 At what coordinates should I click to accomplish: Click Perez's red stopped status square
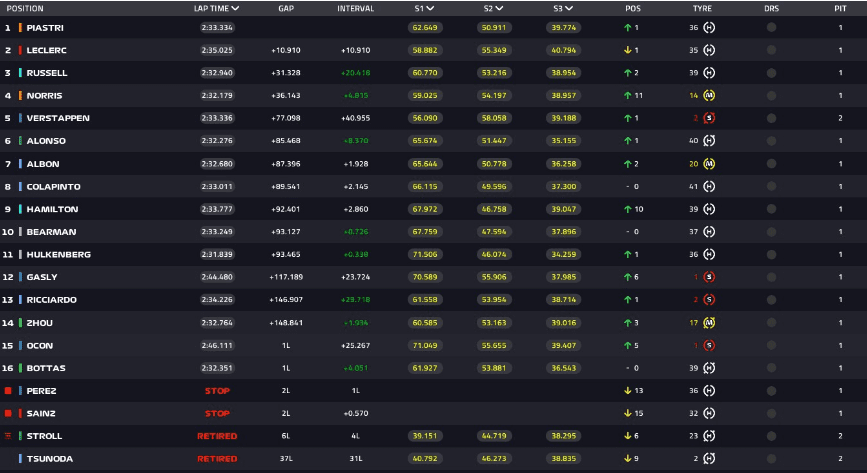click(x=8, y=391)
